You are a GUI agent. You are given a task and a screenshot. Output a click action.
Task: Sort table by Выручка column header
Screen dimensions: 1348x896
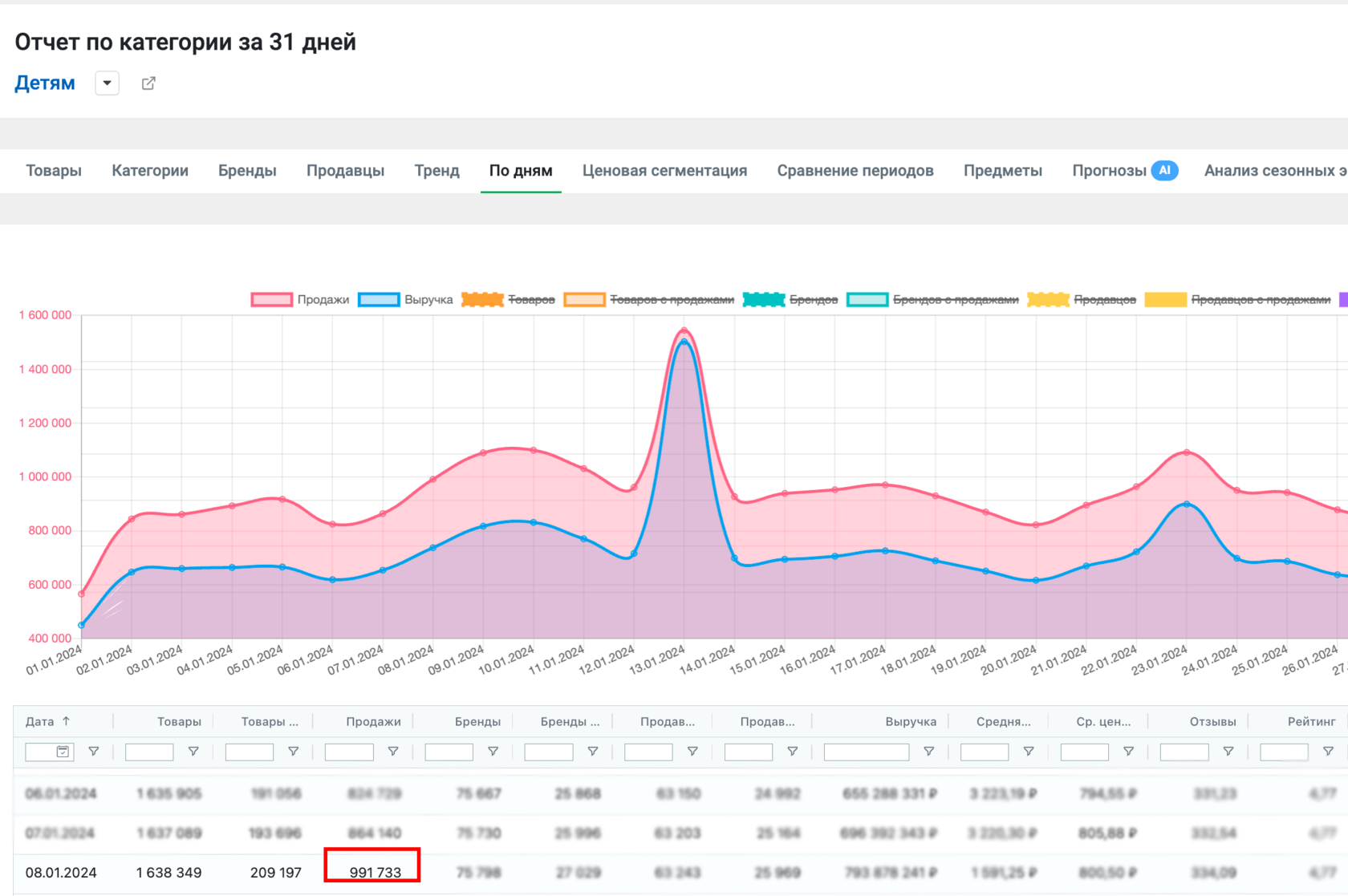[911, 722]
